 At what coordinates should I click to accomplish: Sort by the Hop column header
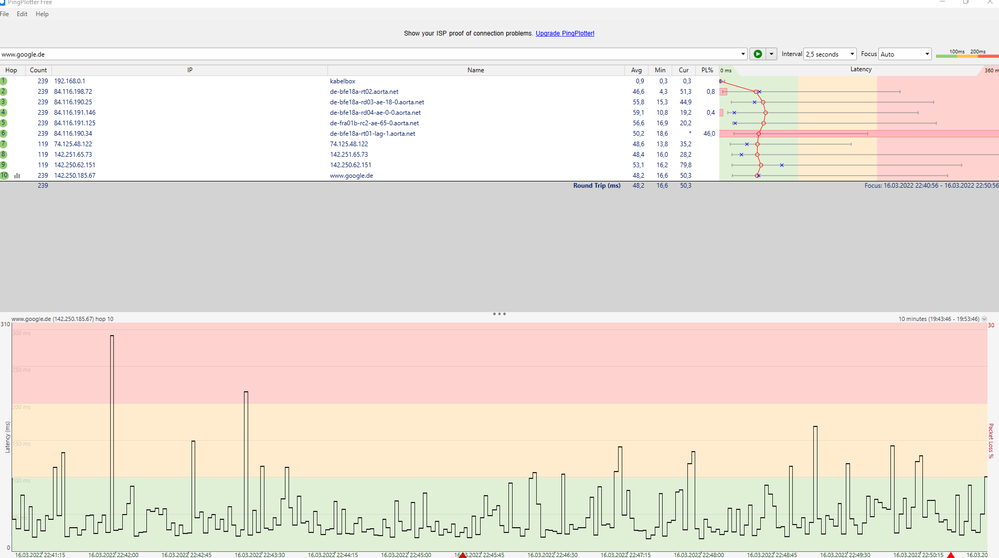pos(11,70)
